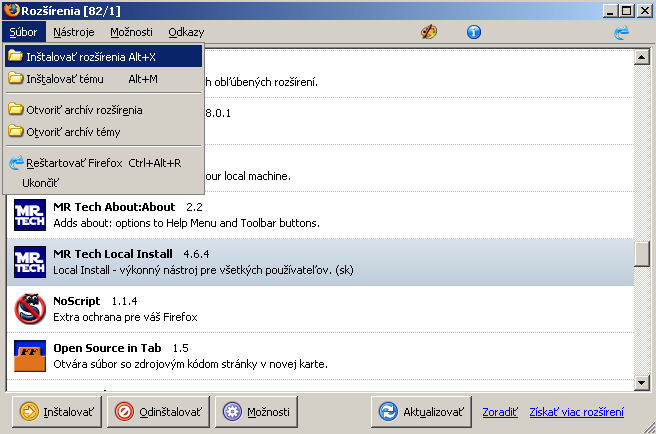Click blue arrow icon beside Reštartovať Firefox
Image resolution: width=656 pixels, height=434 pixels.
pos(16,163)
